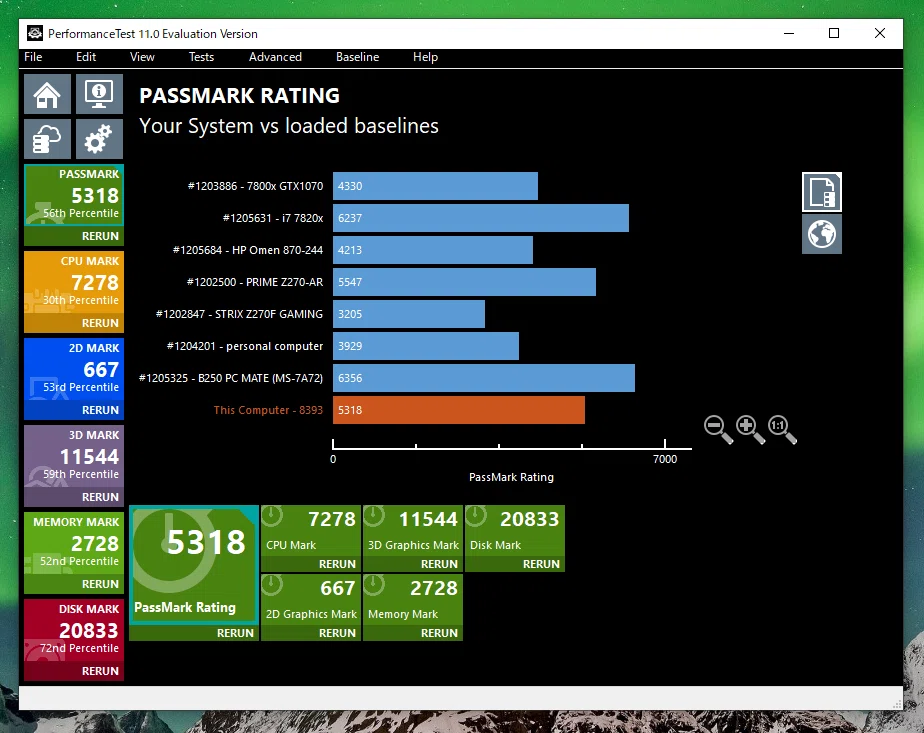Select the Disk Mark 20833 sidebar tile
924x733 pixels.
pyautogui.click(x=74, y=630)
